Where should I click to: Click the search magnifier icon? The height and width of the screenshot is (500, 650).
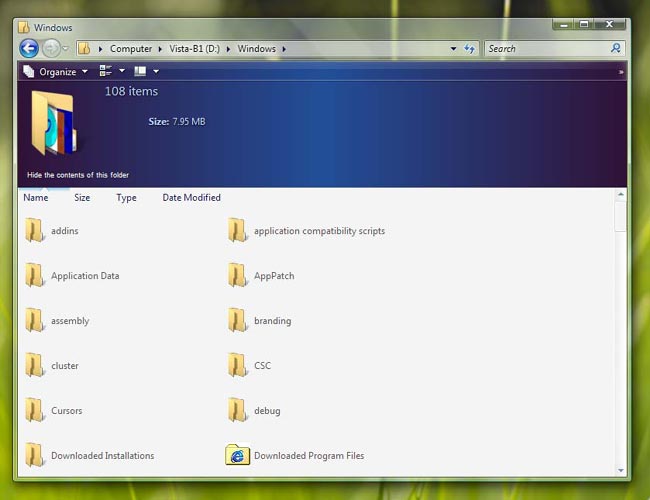(616, 48)
